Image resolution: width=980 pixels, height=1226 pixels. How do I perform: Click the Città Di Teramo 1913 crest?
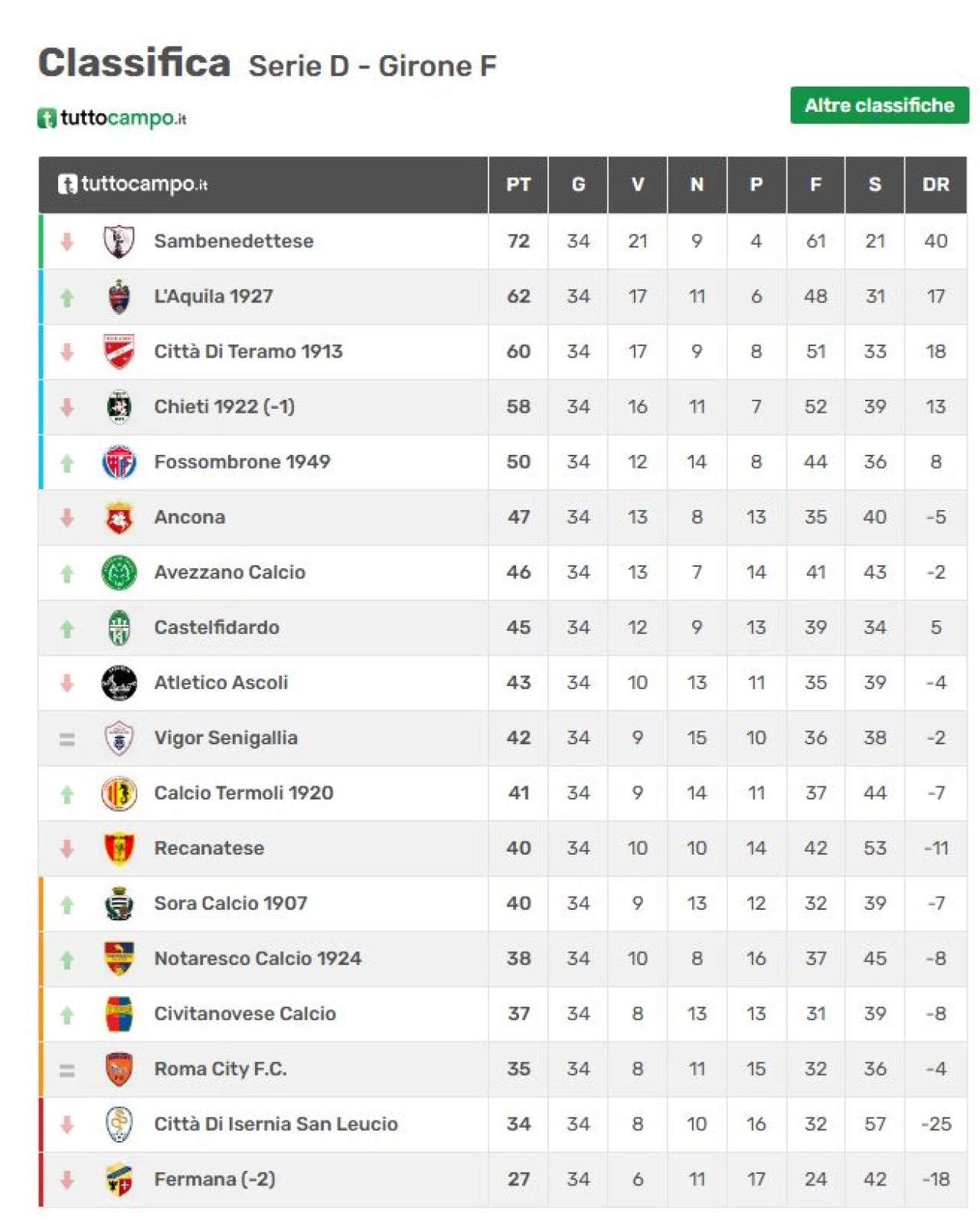(x=119, y=352)
